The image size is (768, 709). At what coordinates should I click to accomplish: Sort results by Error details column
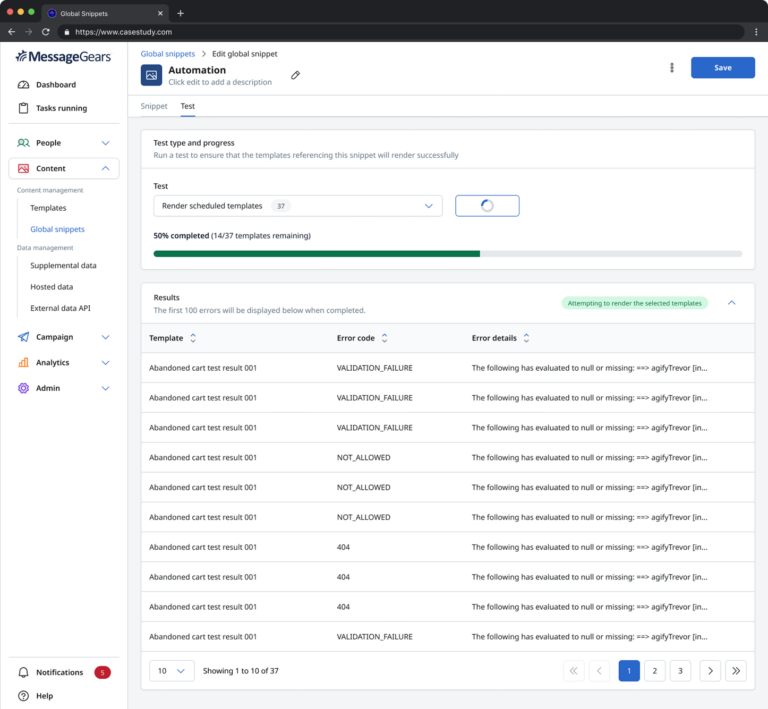[x=526, y=338]
